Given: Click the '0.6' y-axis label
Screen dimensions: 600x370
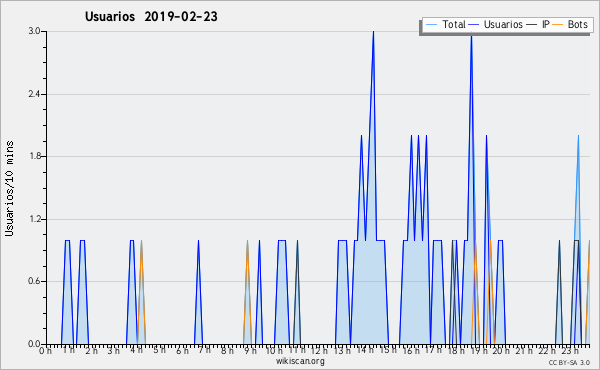Looking at the screenshot, I should click(34, 281).
